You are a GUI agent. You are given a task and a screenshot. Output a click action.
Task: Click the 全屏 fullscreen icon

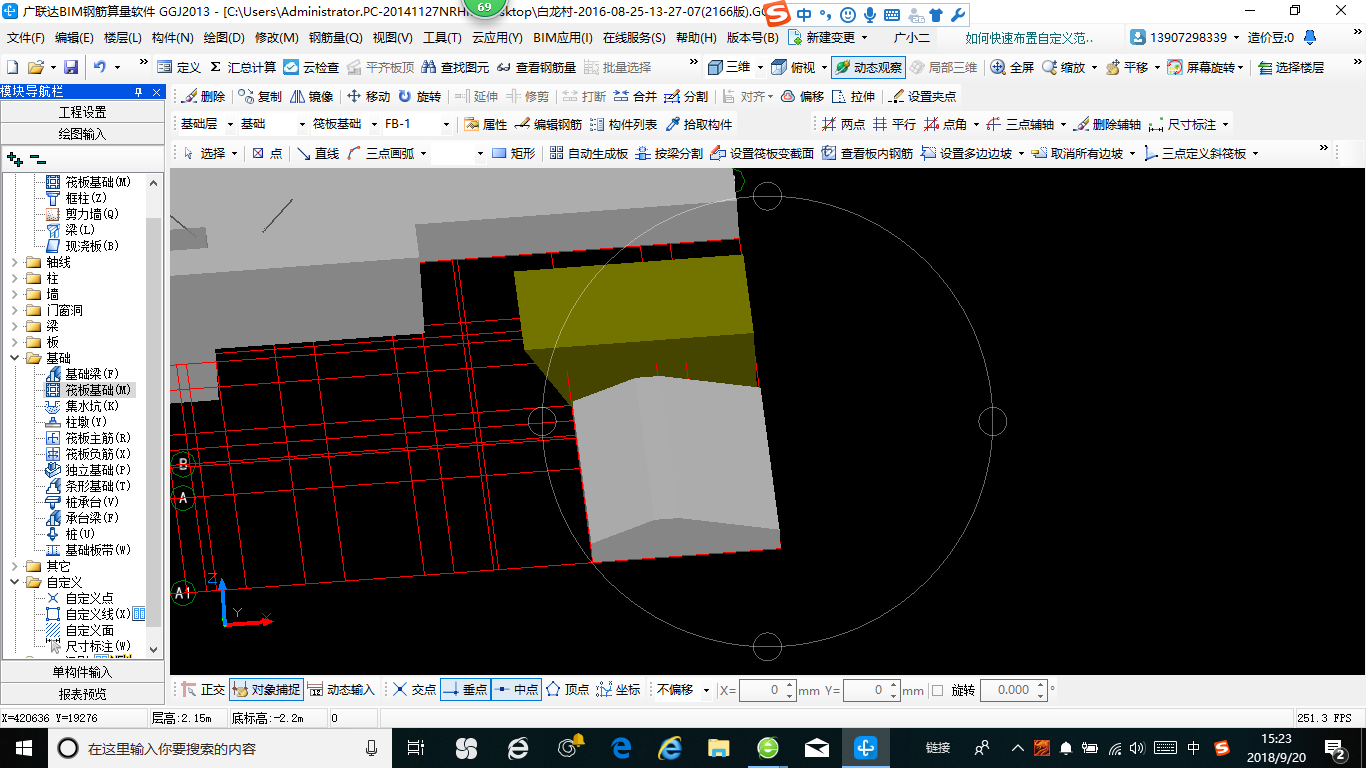[x=1012, y=67]
